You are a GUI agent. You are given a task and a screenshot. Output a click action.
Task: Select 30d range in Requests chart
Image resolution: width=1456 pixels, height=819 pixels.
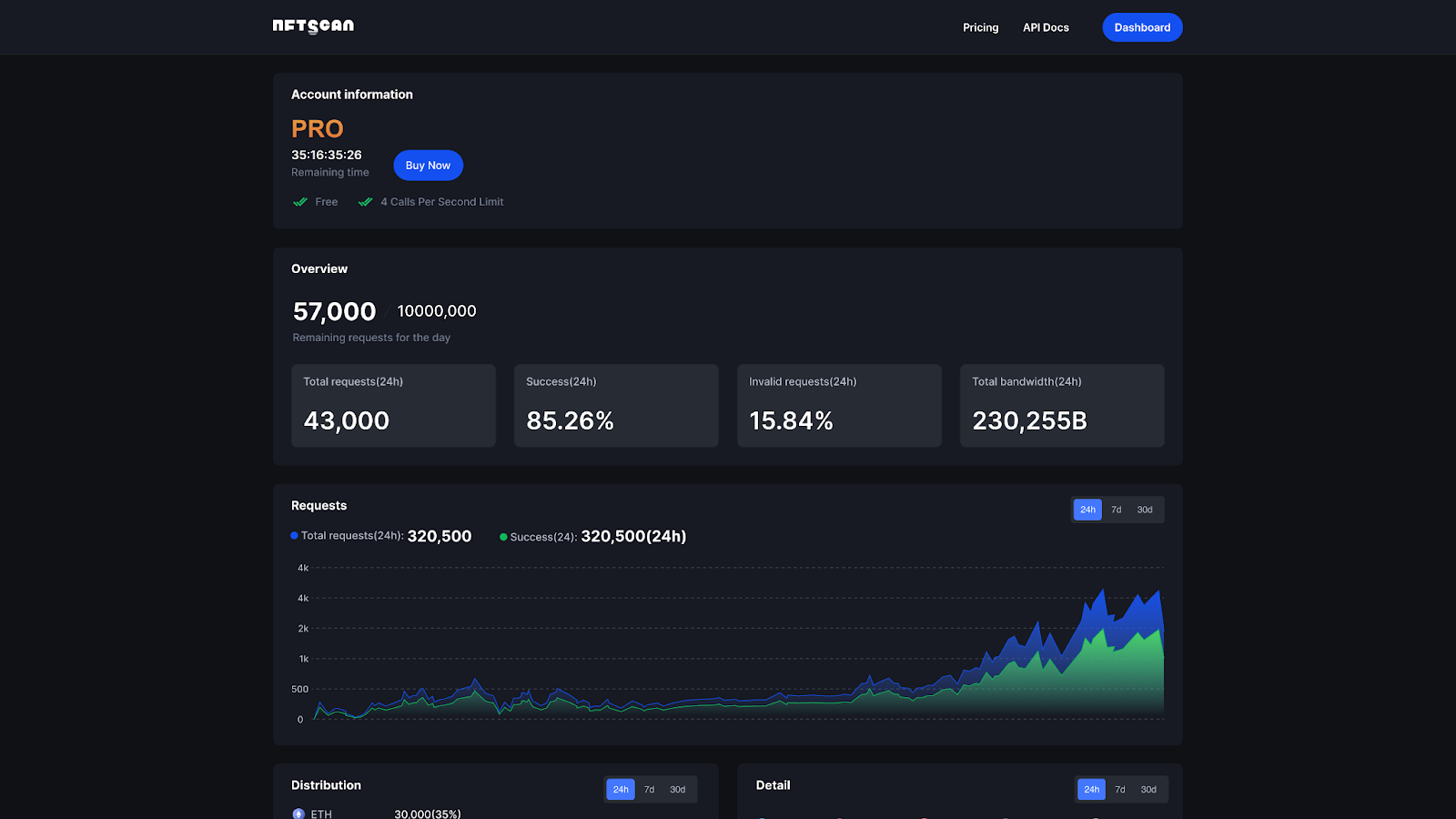coord(1145,510)
